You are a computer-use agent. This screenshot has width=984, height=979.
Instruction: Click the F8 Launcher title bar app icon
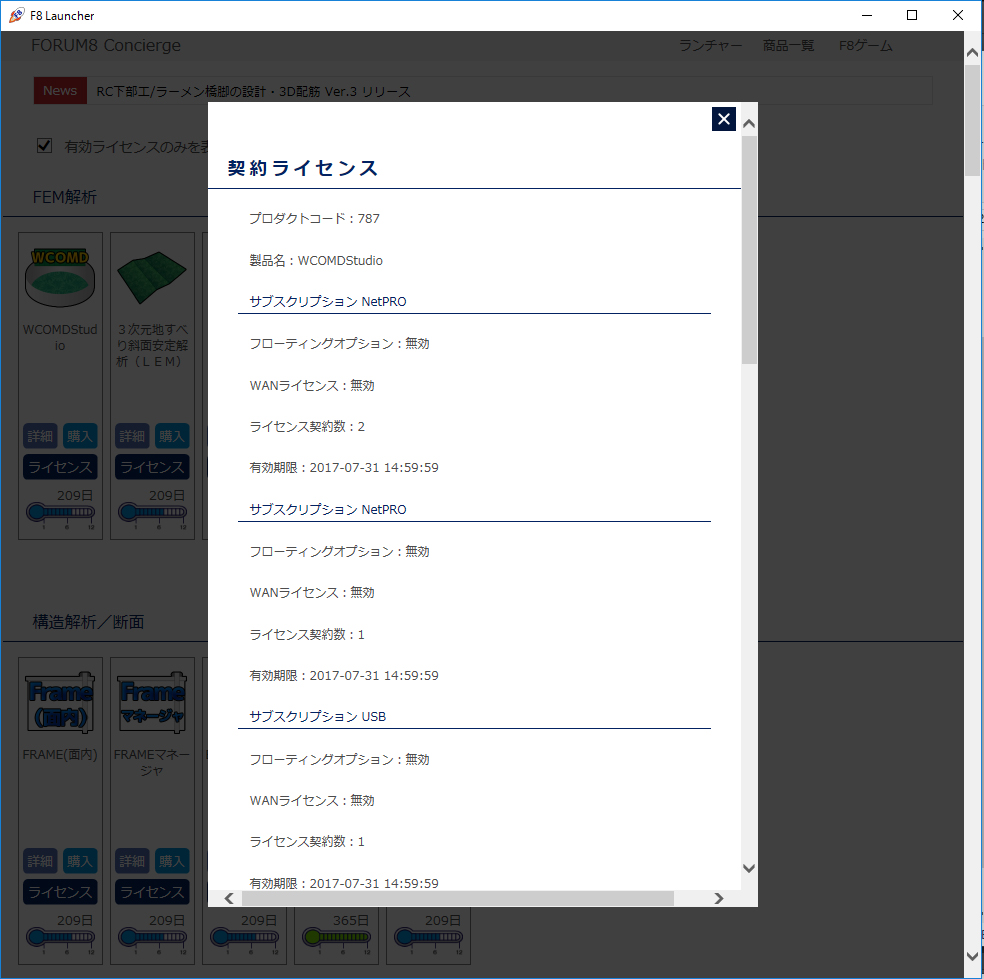tap(16, 15)
